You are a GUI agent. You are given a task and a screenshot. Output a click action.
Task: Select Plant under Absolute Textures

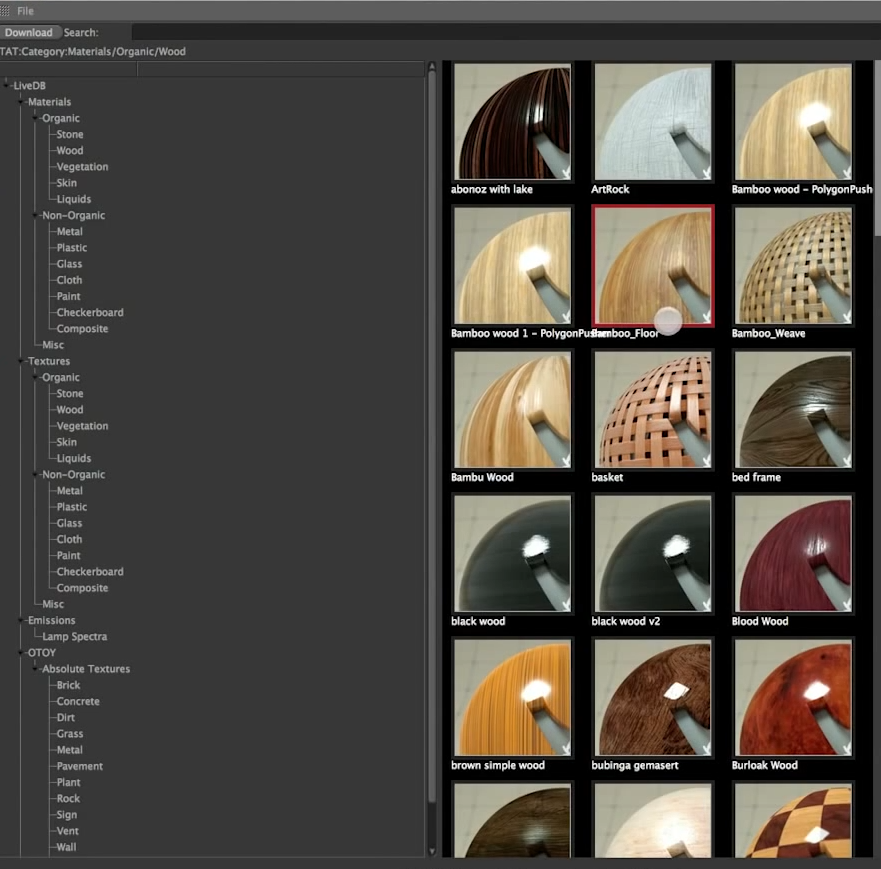tap(69, 782)
